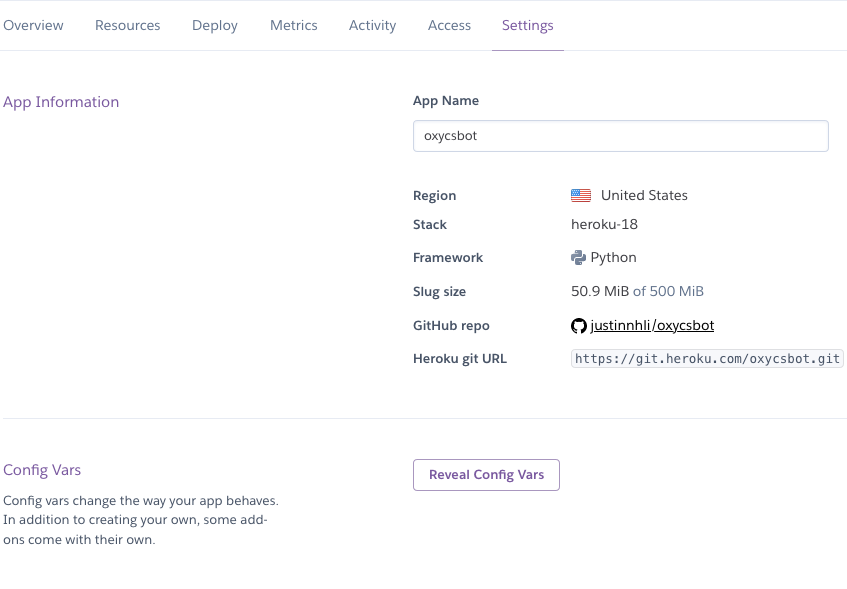Open the justinnhli/oxycsbot GitHub repo link

pyautogui.click(x=652, y=325)
